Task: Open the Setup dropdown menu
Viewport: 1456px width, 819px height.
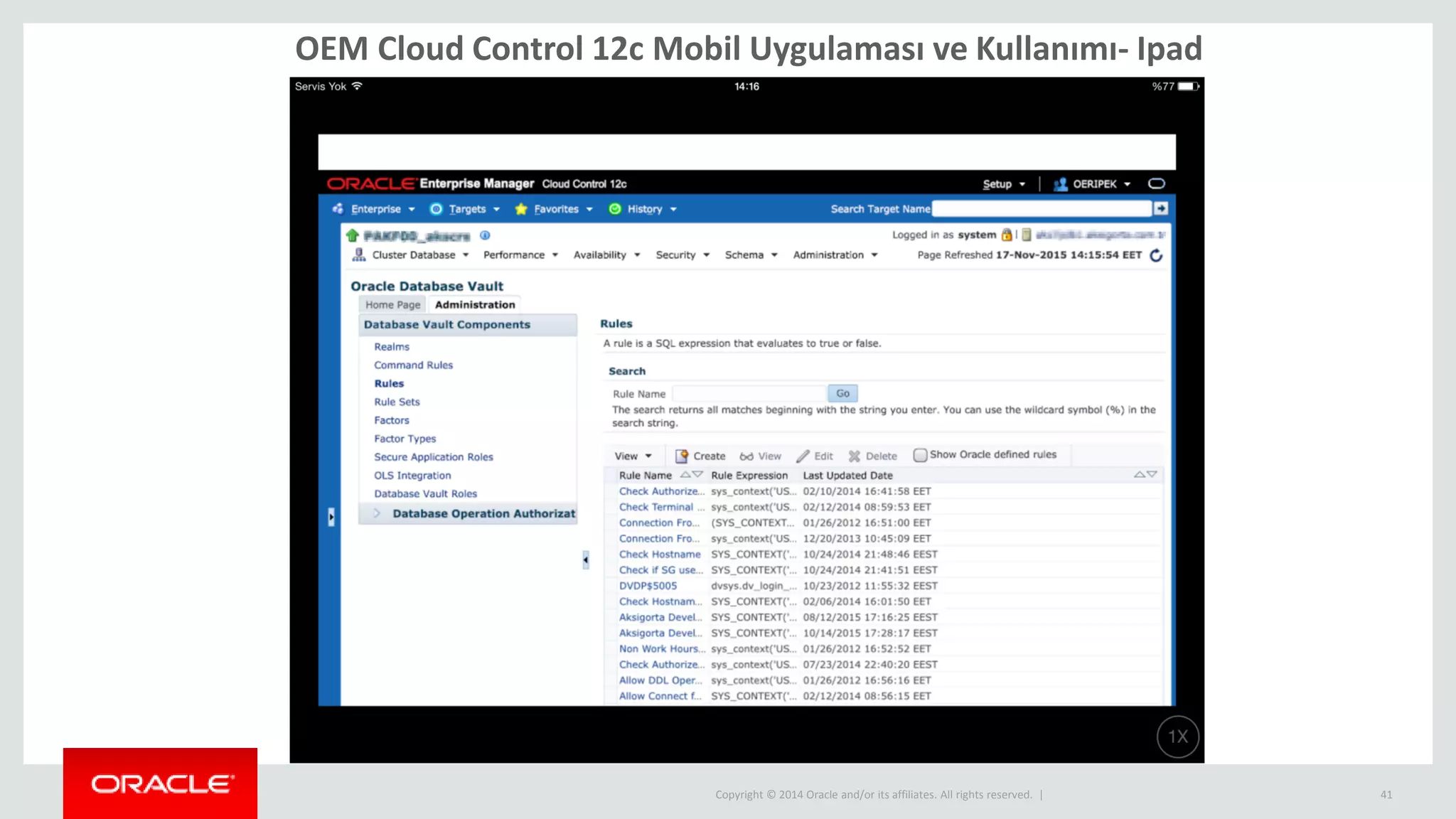Action: pos(1004,184)
